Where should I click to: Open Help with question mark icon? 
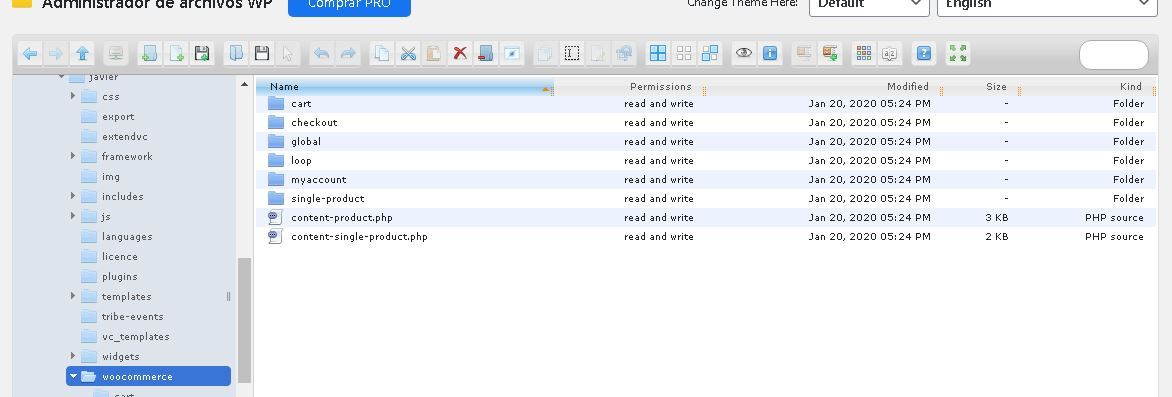click(x=925, y=54)
